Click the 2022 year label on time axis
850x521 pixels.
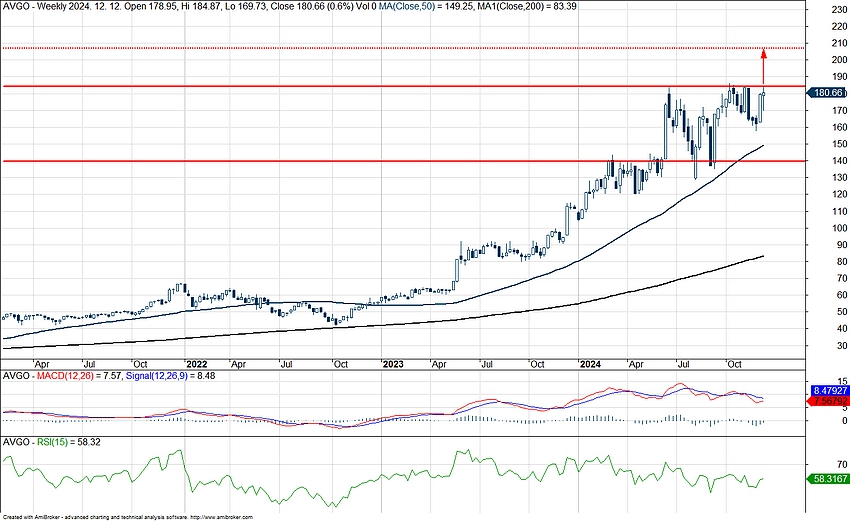pos(196,364)
